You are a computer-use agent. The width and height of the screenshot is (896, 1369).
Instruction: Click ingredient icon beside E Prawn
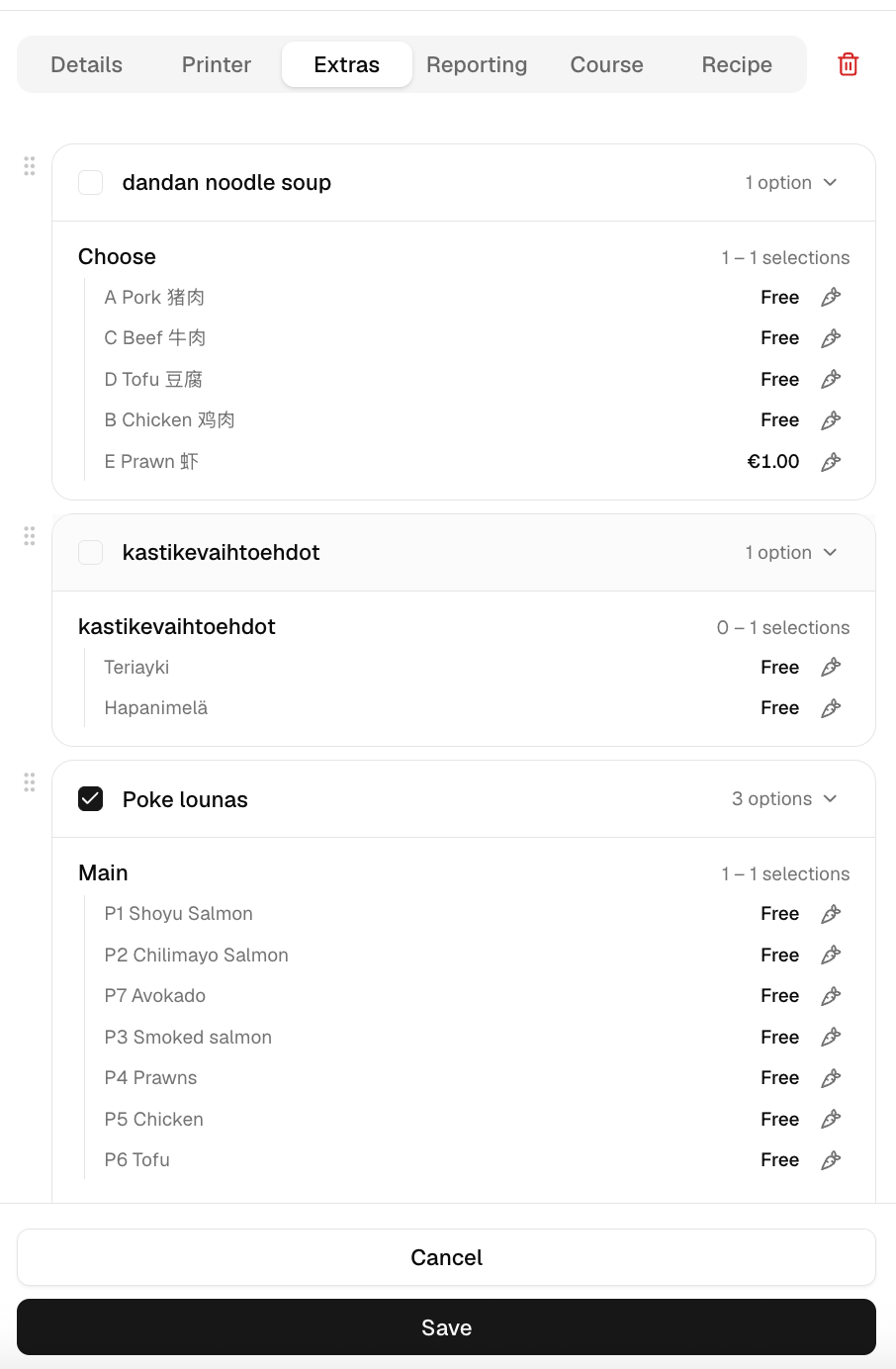(x=831, y=461)
